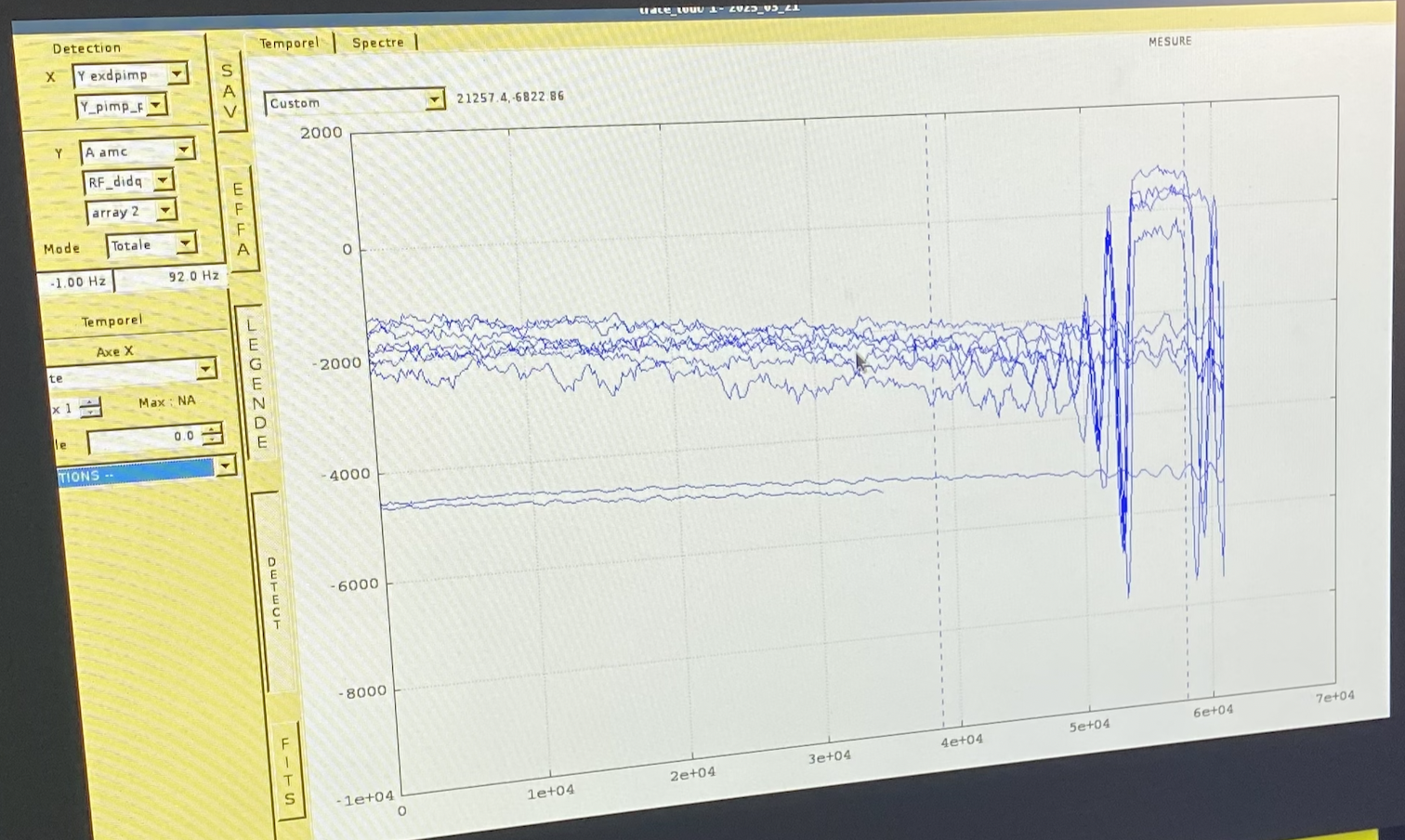
Task: Click the '-1.00 Hz' frequency field
Action: pos(76,282)
